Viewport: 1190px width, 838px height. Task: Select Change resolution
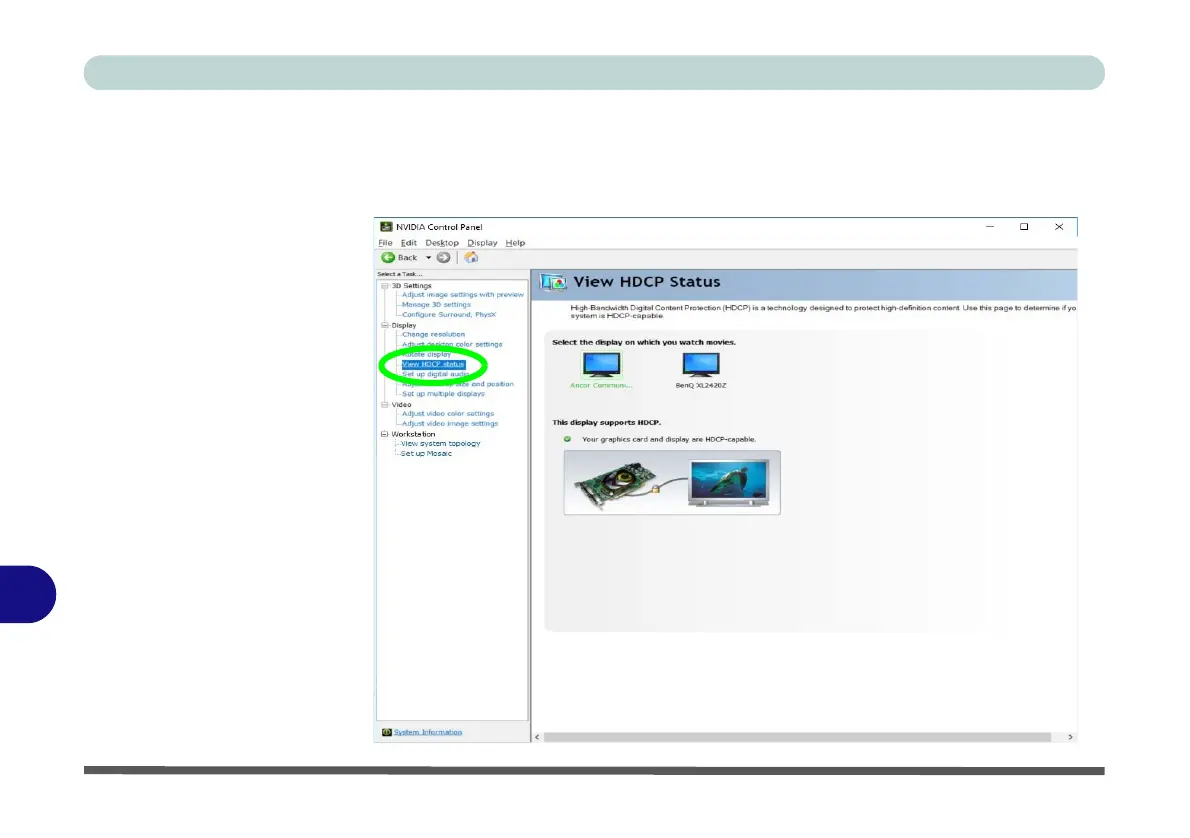433,334
